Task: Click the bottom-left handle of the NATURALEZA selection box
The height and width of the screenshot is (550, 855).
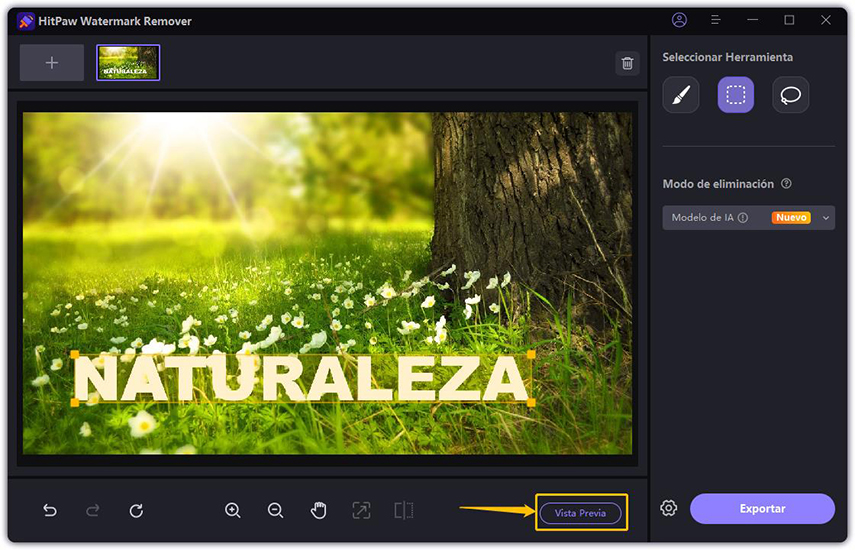Action: pos(75,402)
